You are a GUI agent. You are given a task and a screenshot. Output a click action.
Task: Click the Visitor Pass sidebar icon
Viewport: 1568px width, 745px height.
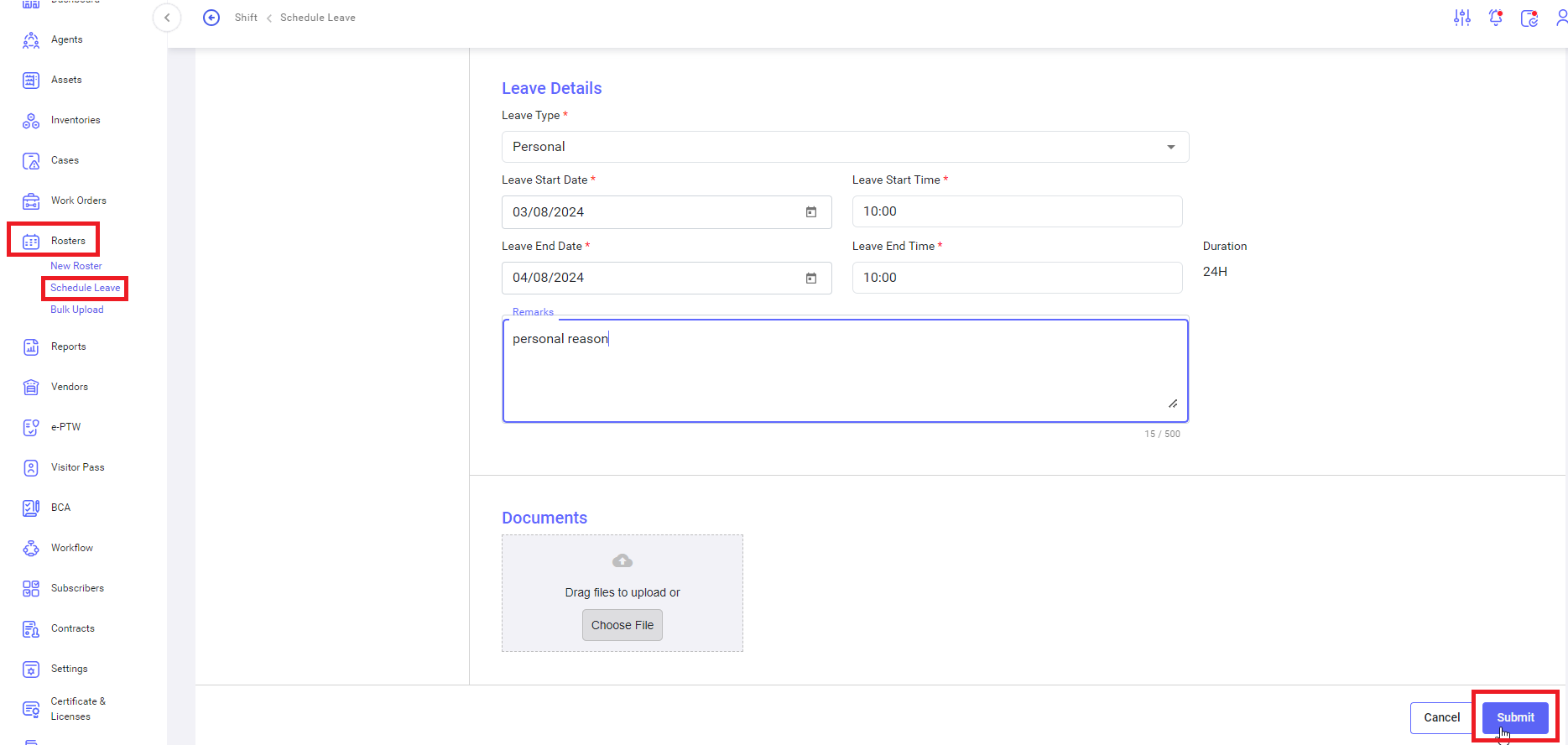31,468
